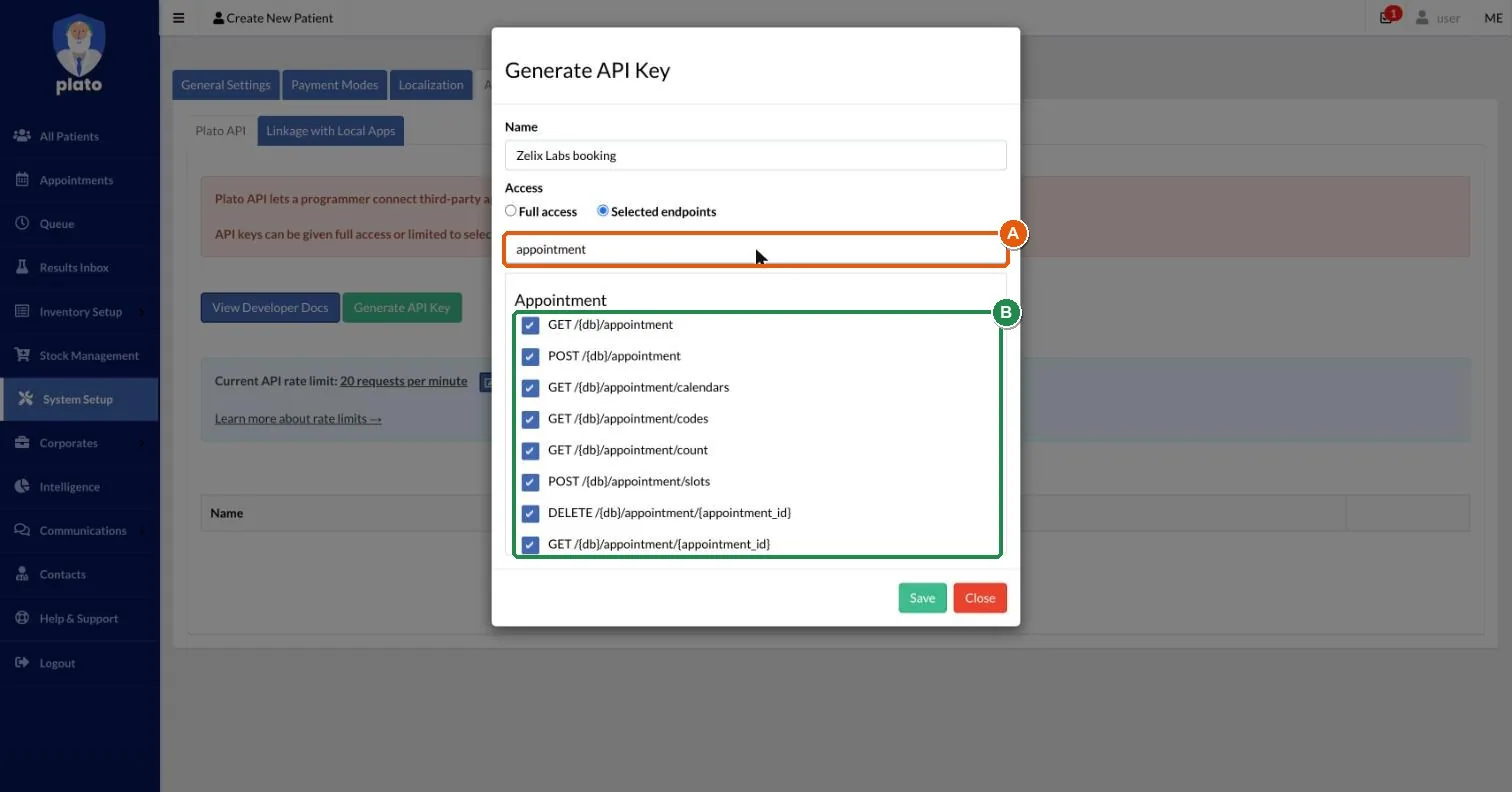
Task: Open the Localization tab
Action: click(x=431, y=85)
